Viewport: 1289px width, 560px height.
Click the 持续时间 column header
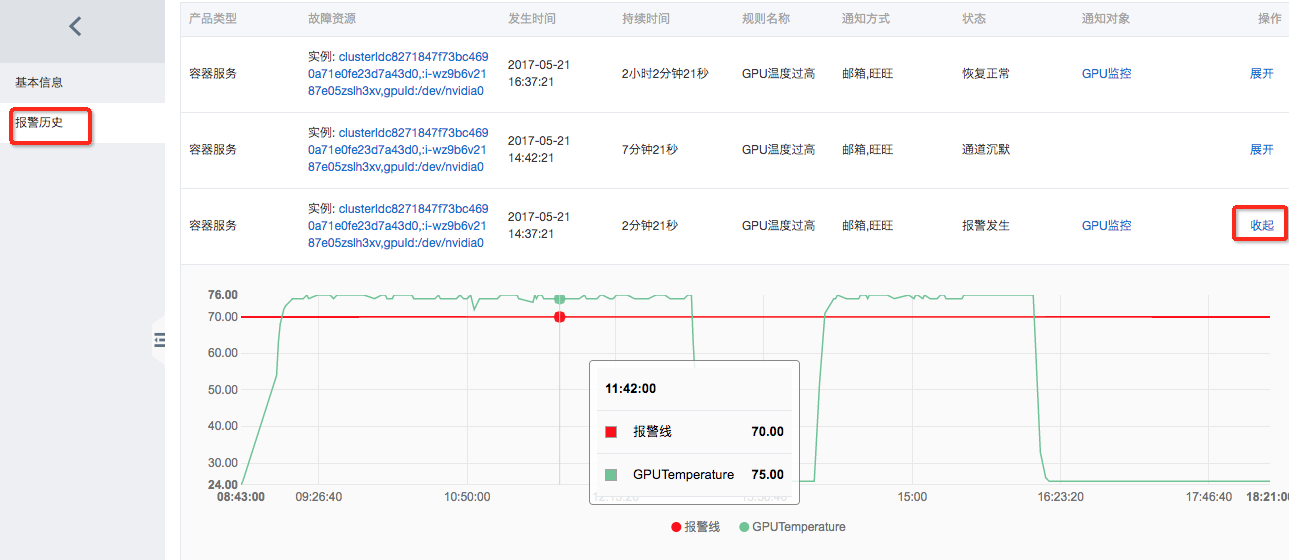pos(646,19)
